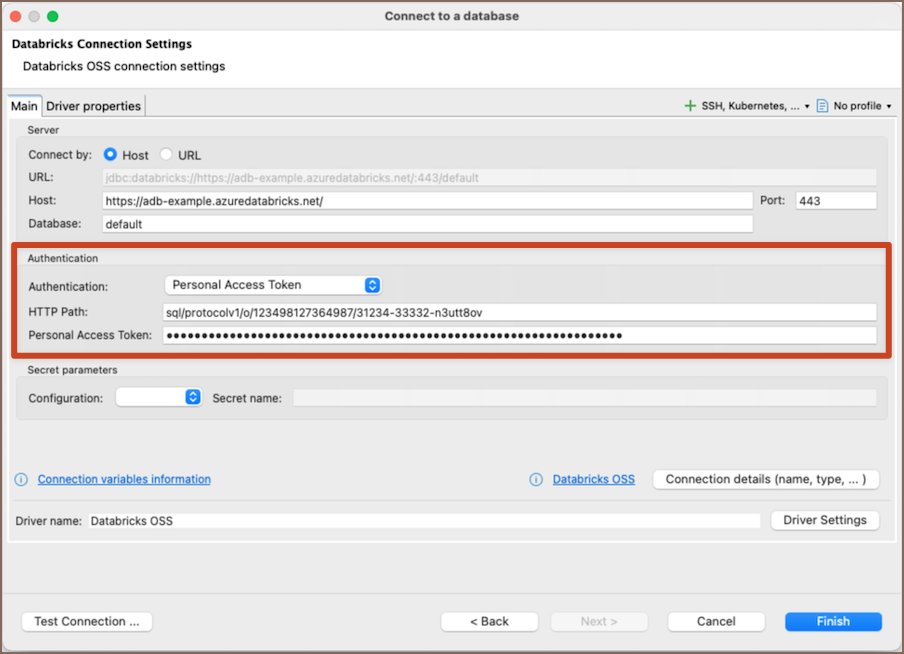Click info icon next to Databricks OSS link
904x654 pixels.
(536, 480)
